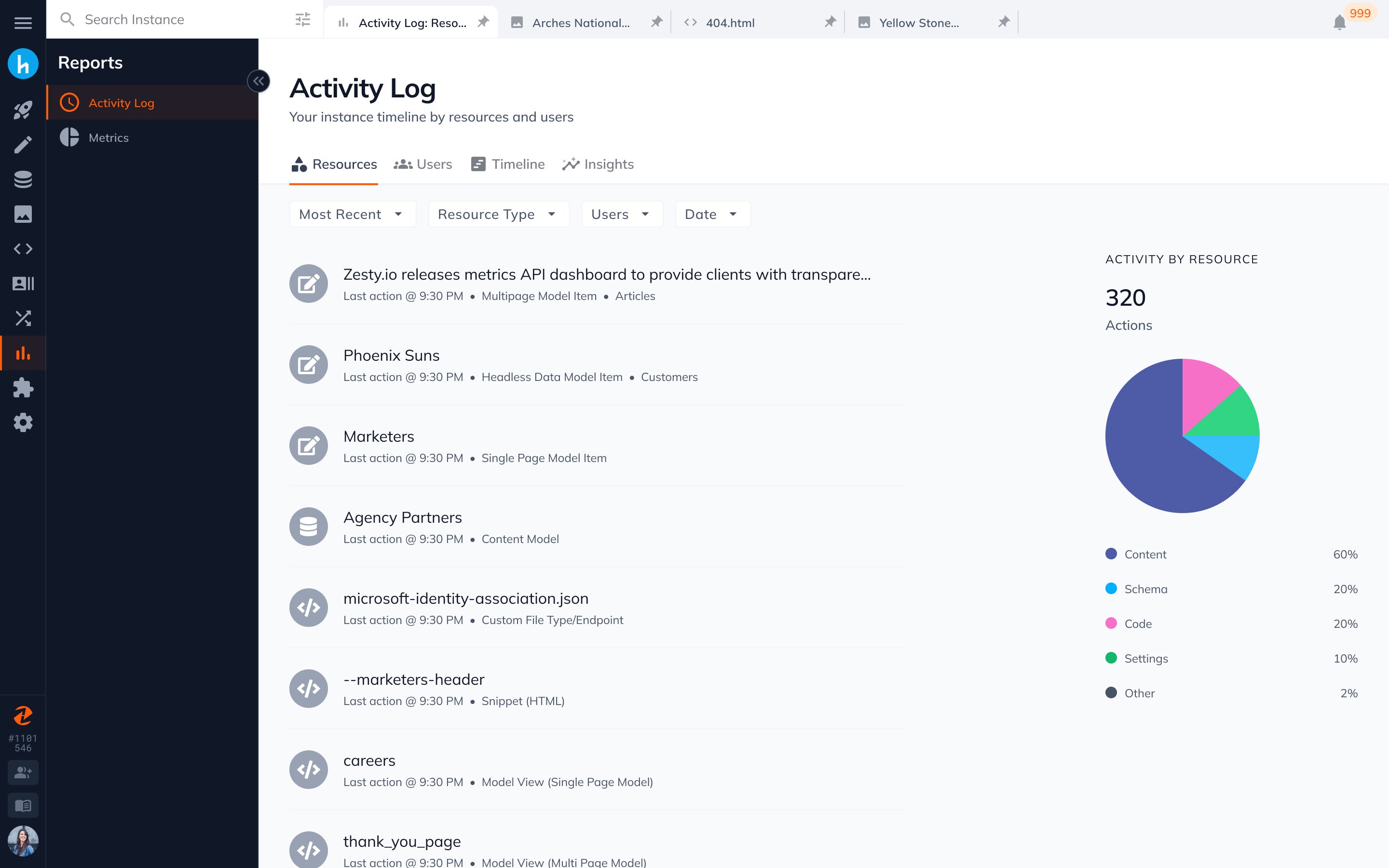
Task: Click the Other legend color dot
Action: pos(1111,693)
